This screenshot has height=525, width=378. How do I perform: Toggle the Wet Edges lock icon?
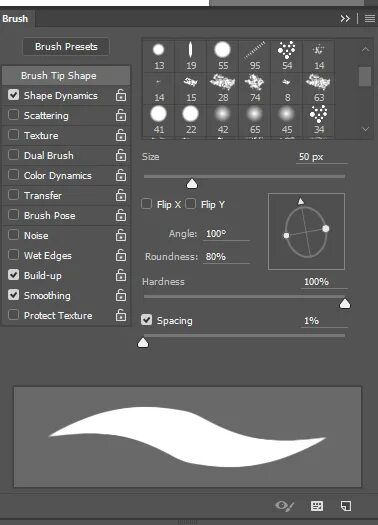click(121, 255)
